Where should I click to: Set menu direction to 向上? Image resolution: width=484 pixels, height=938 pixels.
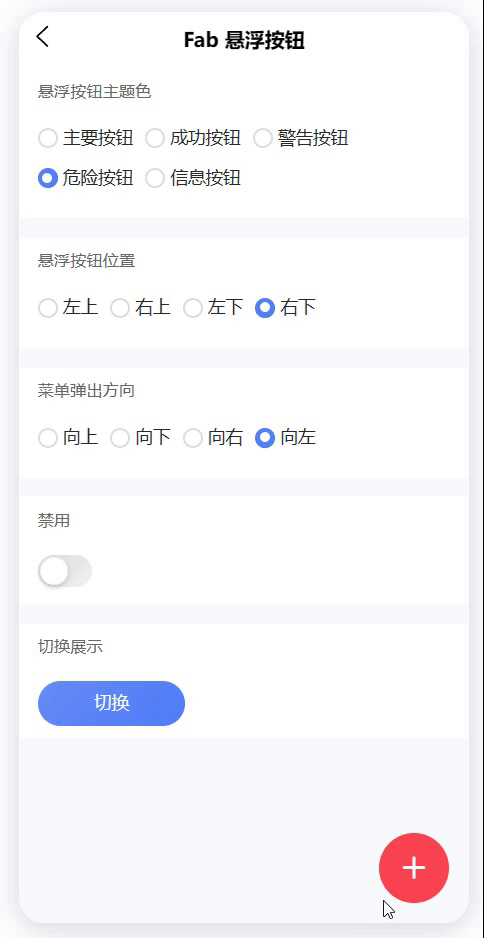coord(68,438)
